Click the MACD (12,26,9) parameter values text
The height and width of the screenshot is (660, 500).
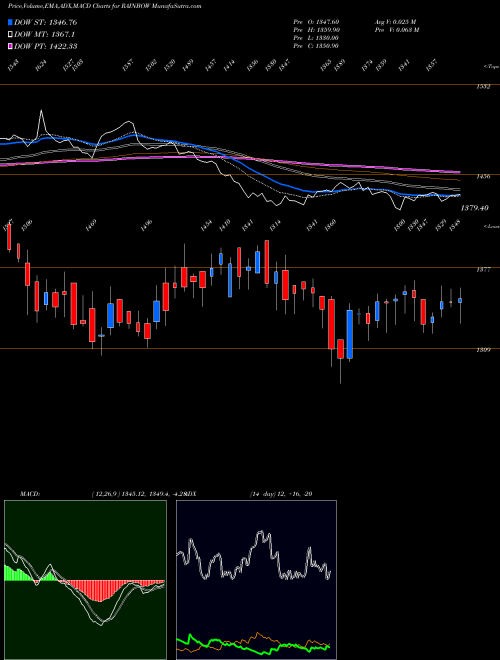pyautogui.click(x=139, y=494)
